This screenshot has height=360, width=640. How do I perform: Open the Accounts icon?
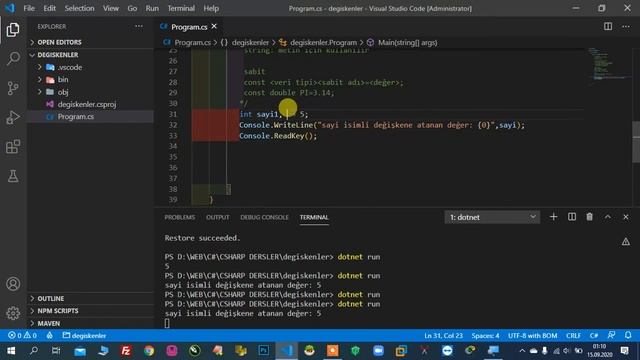[13, 284]
